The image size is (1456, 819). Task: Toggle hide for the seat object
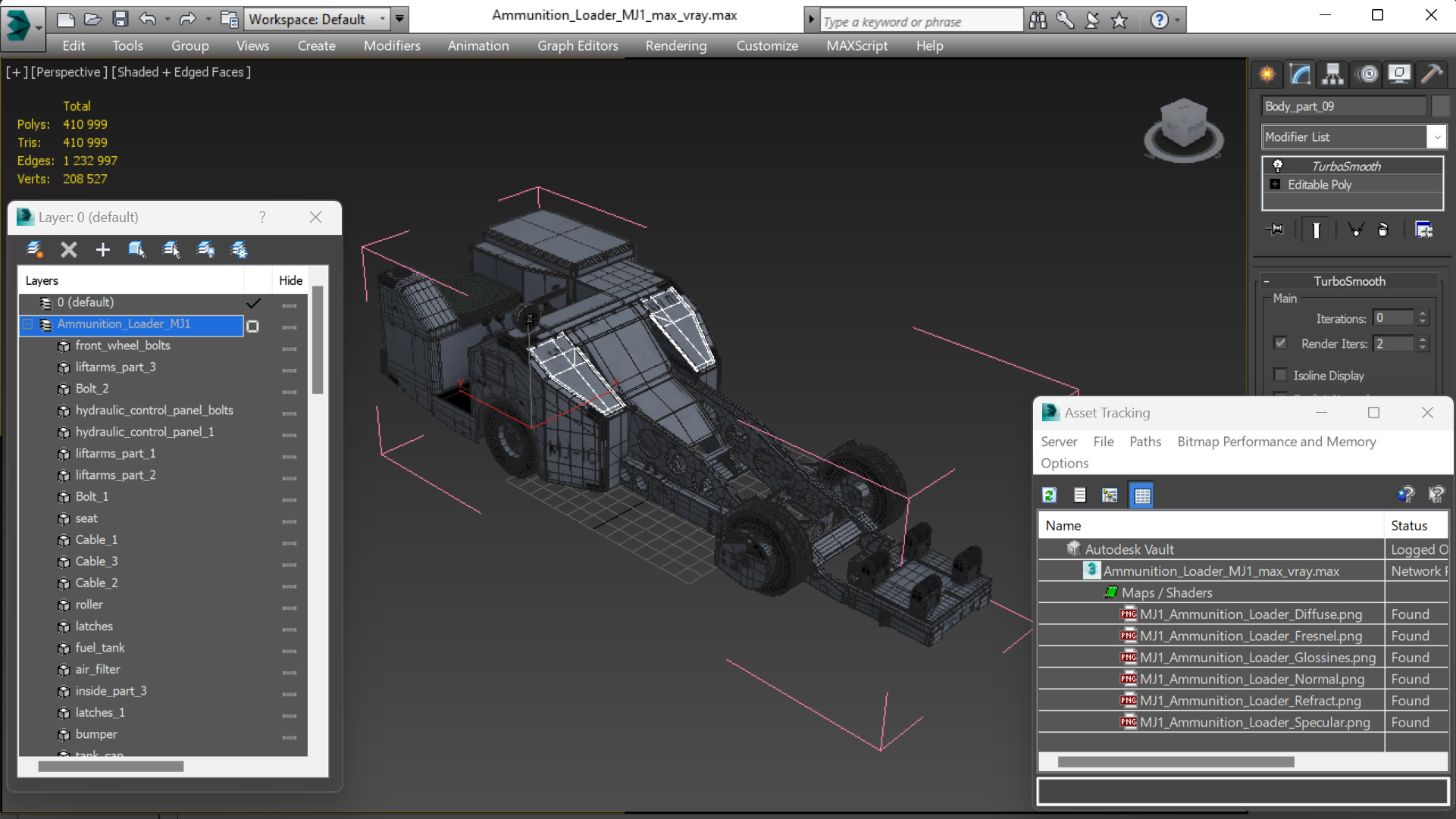289,521
